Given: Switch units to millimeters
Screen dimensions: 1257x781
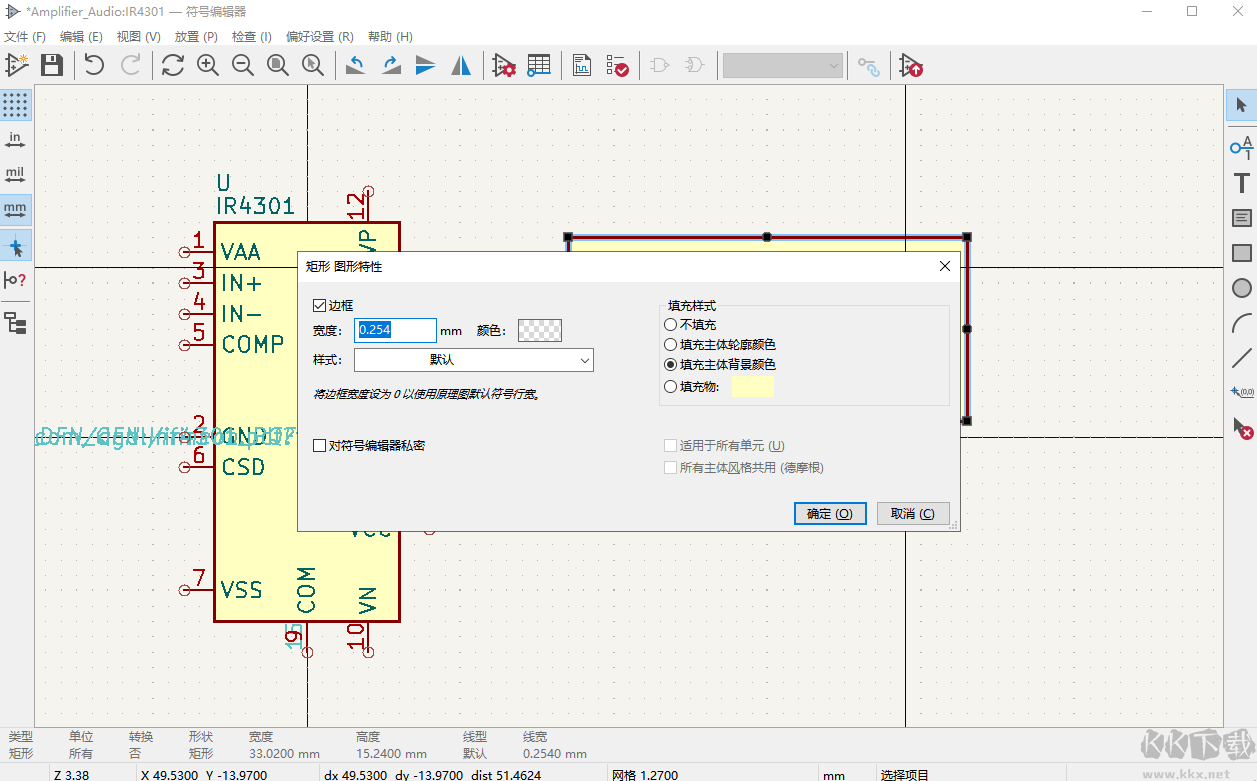Looking at the screenshot, I should tap(15, 210).
